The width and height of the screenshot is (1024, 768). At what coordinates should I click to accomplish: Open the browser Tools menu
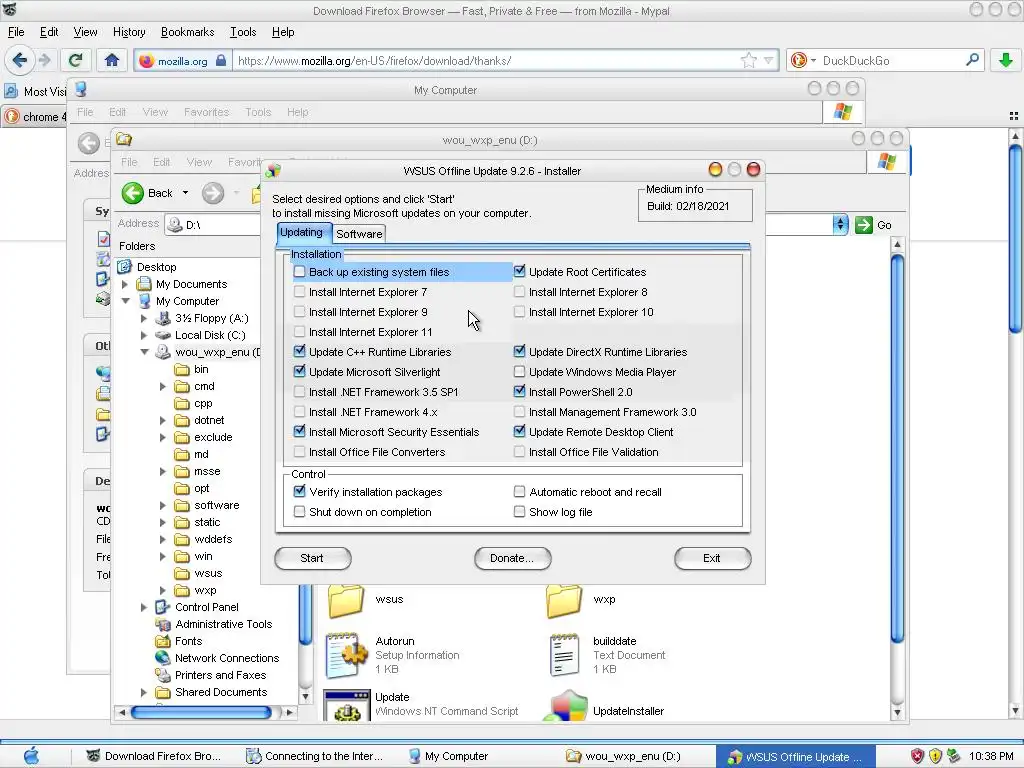pos(243,32)
